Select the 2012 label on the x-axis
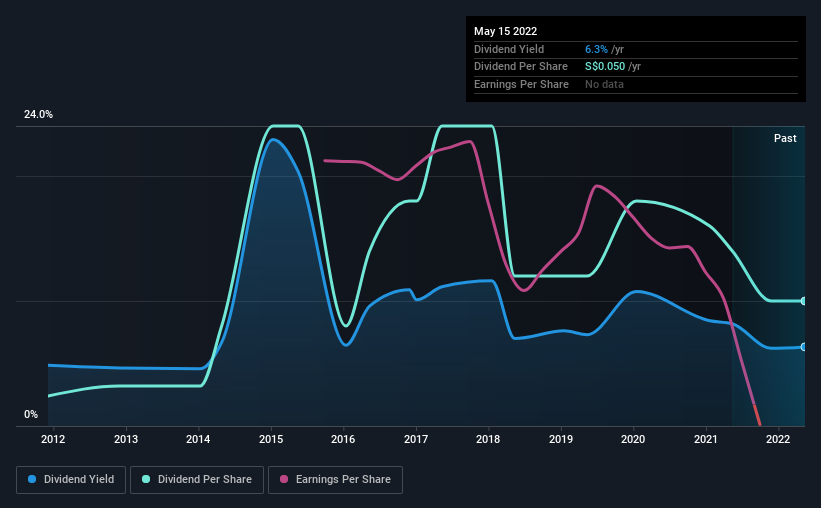The height and width of the screenshot is (508, 821). [x=53, y=439]
